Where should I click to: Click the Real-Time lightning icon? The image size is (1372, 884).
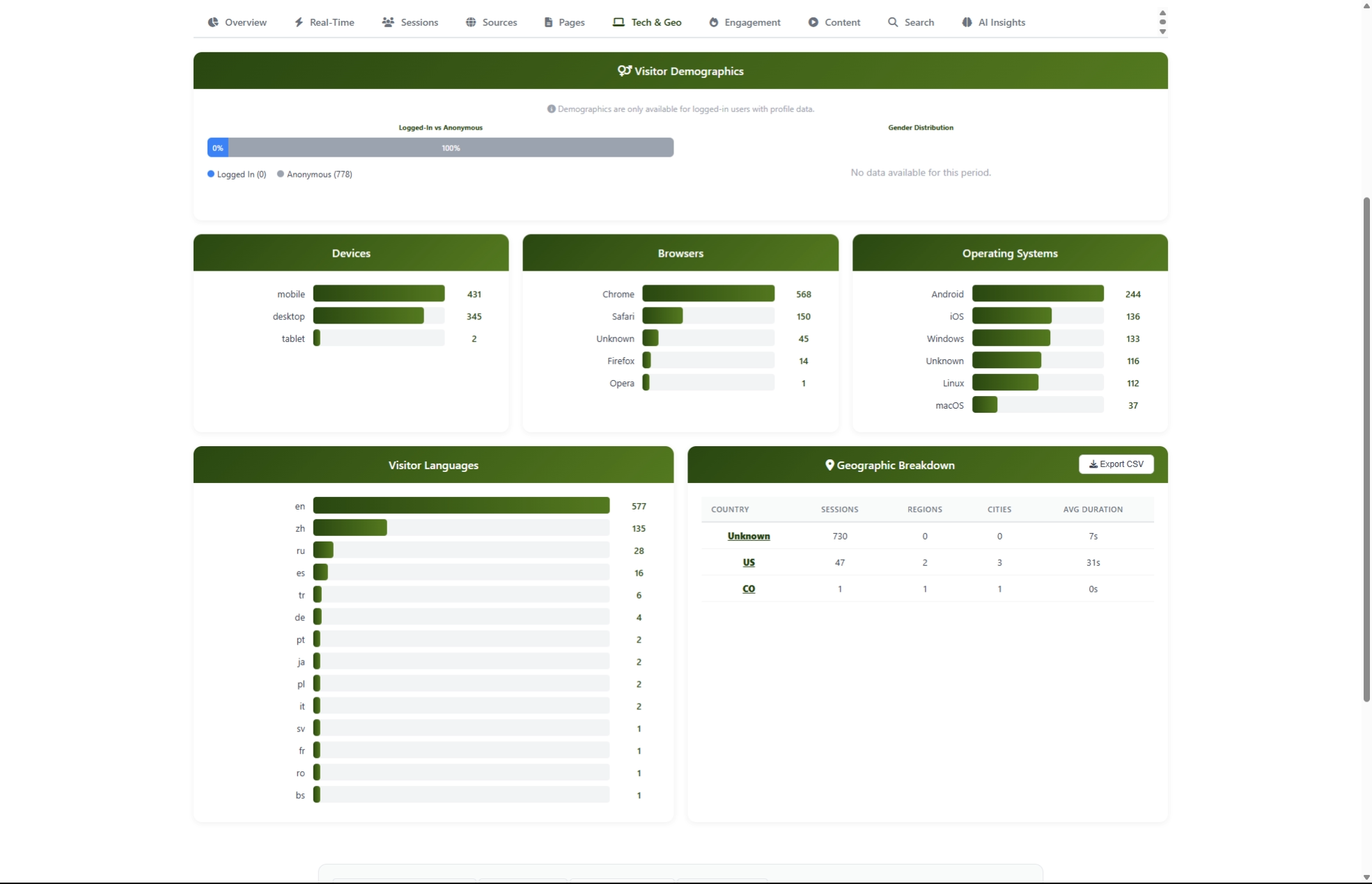[x=299, y=22]
